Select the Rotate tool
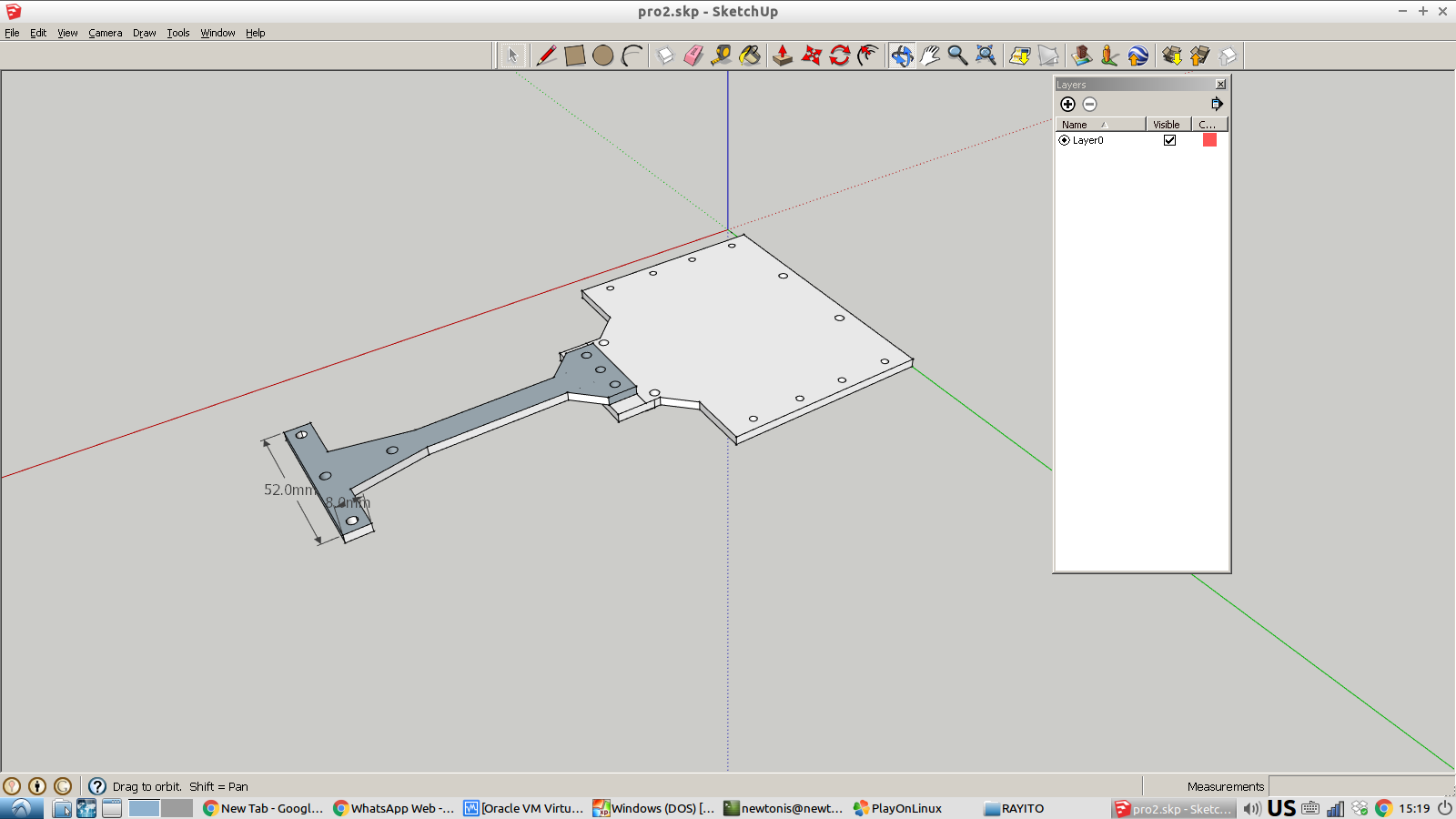The image size is (1456, 819). coord(839,56)
